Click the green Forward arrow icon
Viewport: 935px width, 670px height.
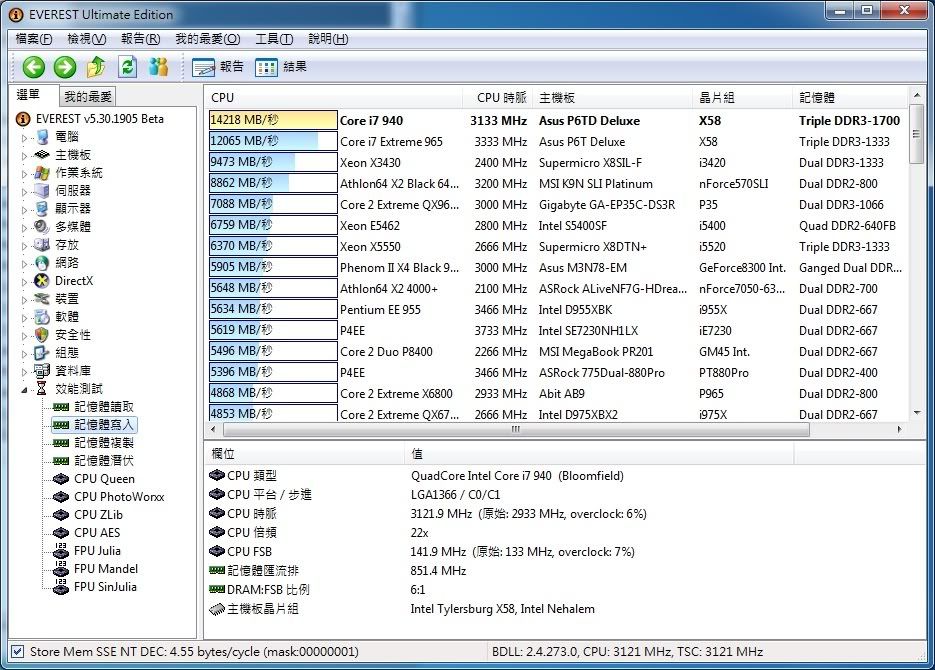(65, 67)
